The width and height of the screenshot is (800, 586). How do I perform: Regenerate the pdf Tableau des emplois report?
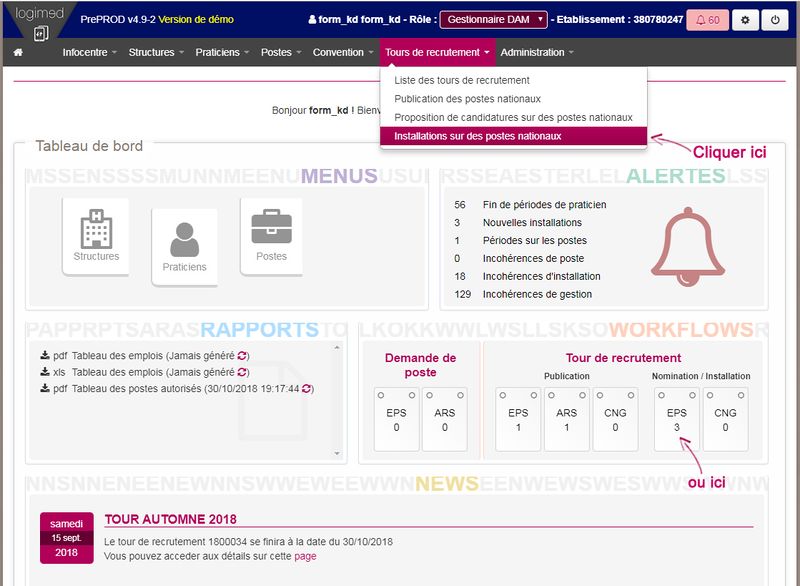pos(242,355)
